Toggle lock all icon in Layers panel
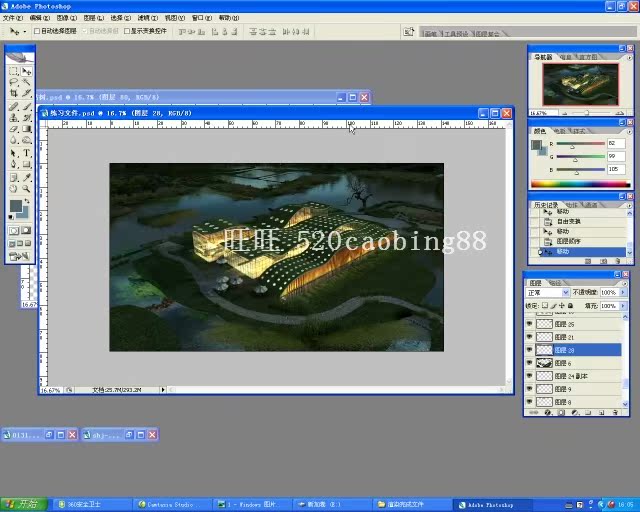640x512 pixels. pyautogui.click(x=570, y=305)
